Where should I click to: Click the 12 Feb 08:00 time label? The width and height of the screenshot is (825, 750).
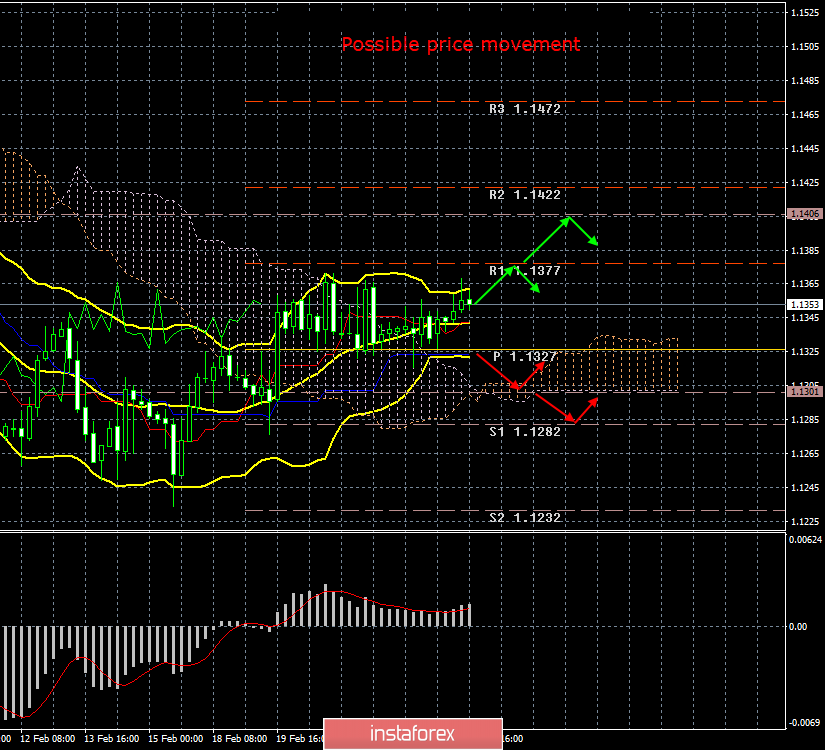point(47,738)
